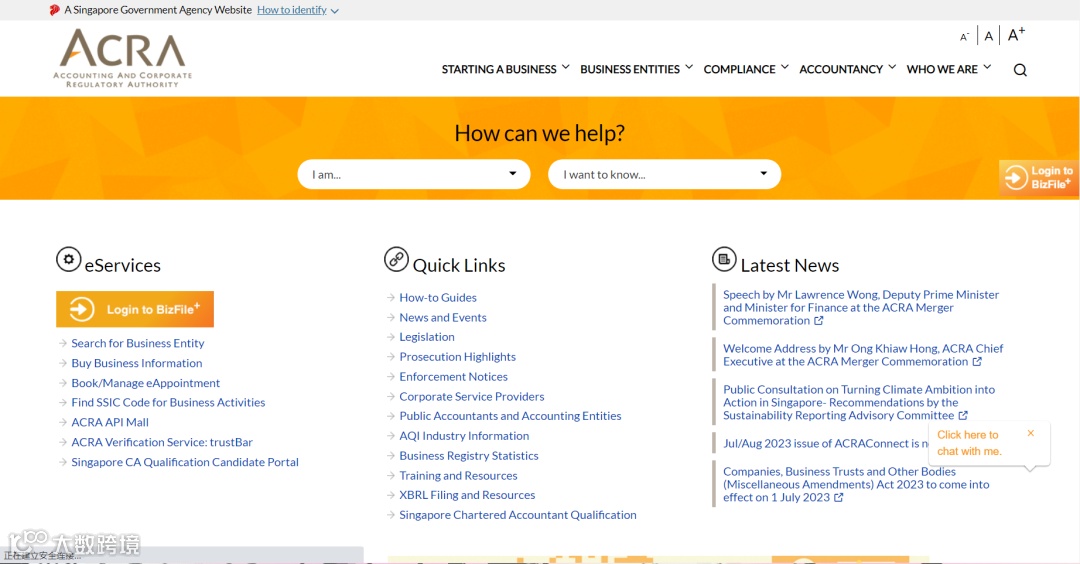This screenshot has width=1080, height=564.
Task: Click chevron next to Starting a Business
Action: (x=565, y=67)
